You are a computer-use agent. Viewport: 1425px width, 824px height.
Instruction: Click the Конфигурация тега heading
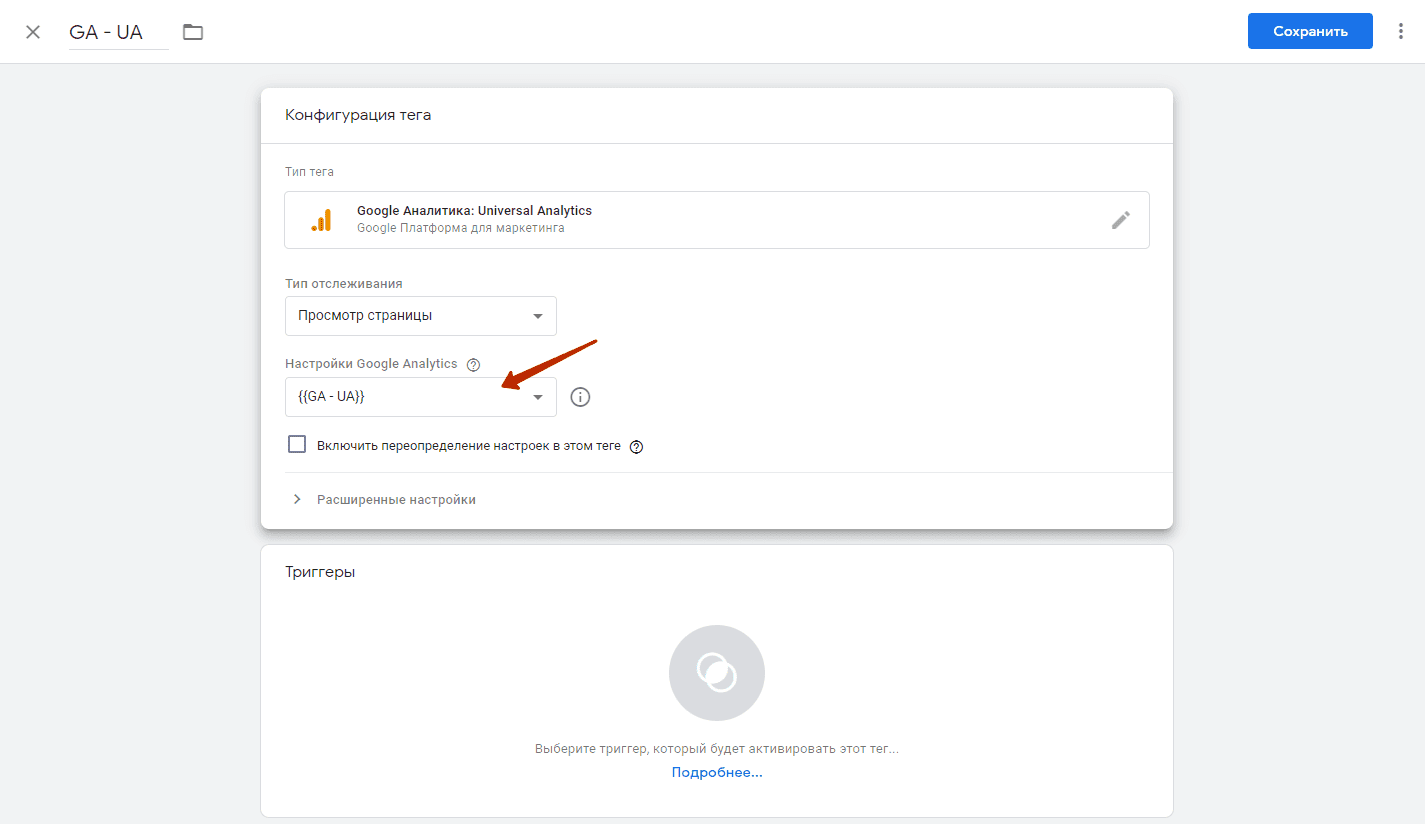coord(358,115)
